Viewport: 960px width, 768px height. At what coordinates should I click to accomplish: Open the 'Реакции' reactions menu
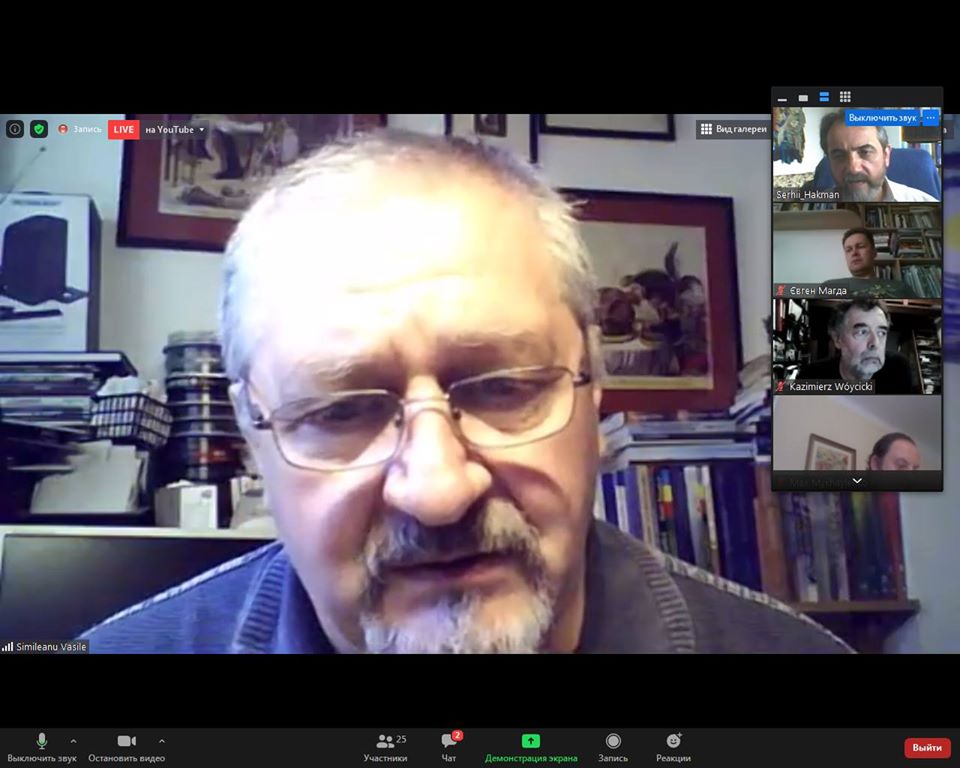[673, 748]
